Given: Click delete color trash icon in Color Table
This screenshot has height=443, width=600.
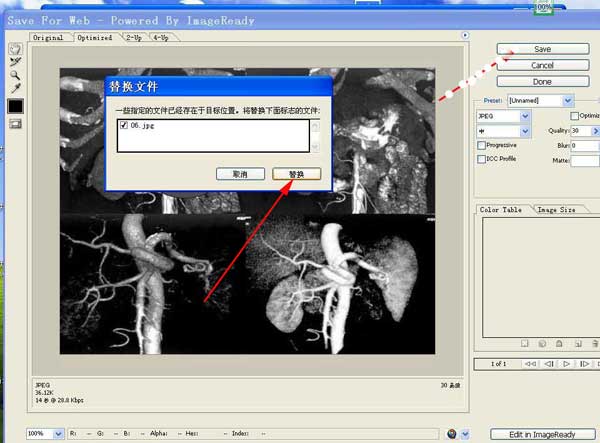Looking at the screenshot, I should 595,344.
